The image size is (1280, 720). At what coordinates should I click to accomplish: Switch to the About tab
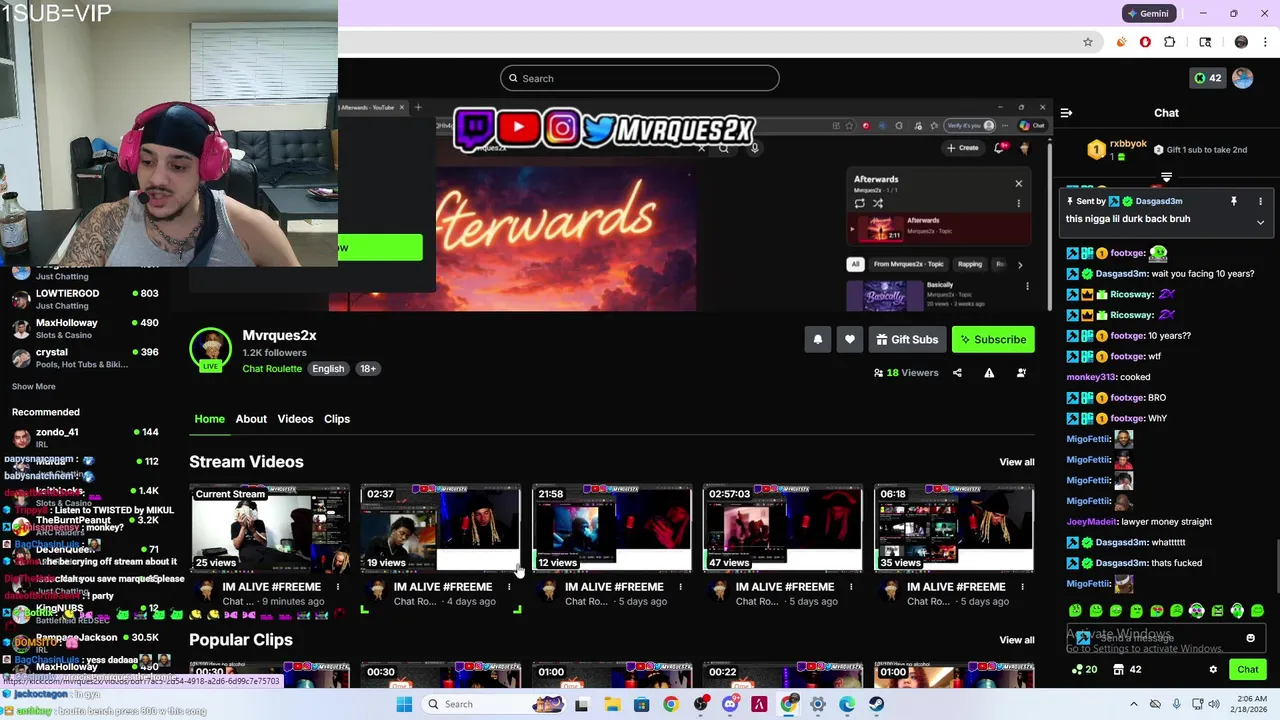coord(251,419)
